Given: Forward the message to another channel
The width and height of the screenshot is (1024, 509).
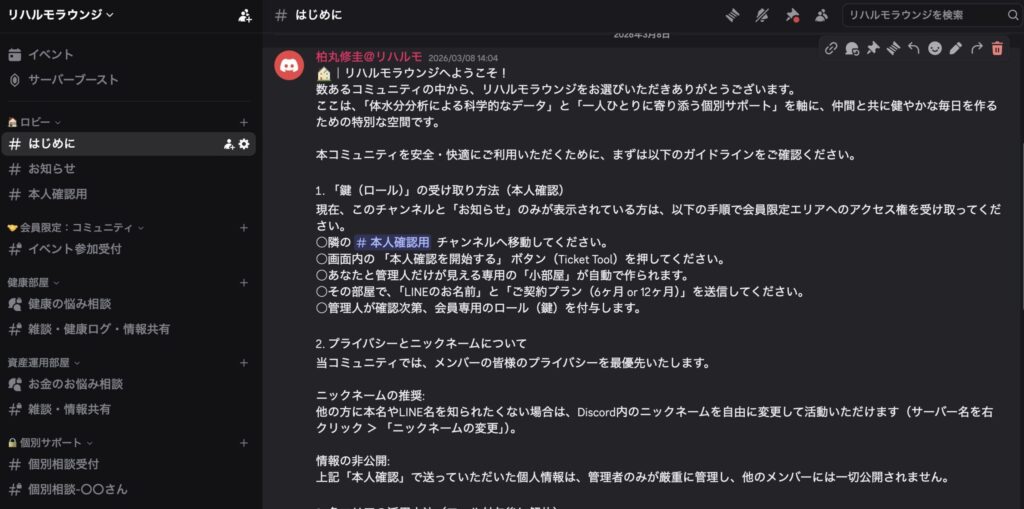Looking at the screenshot, I should [976, 48].
